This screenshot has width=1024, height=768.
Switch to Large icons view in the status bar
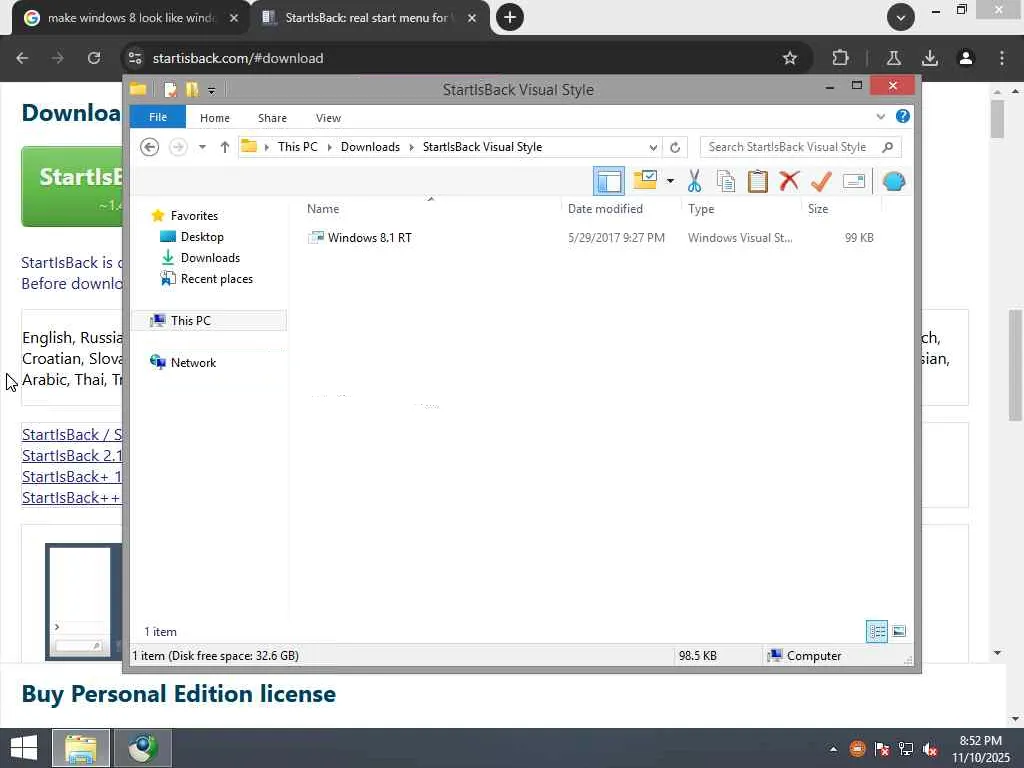click(899, 632)
